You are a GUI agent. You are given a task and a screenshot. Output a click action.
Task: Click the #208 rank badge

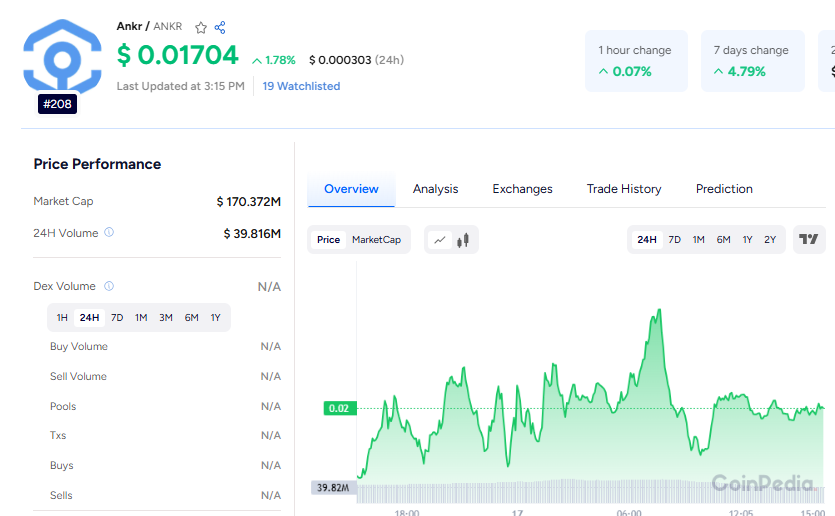pos(58,104)
